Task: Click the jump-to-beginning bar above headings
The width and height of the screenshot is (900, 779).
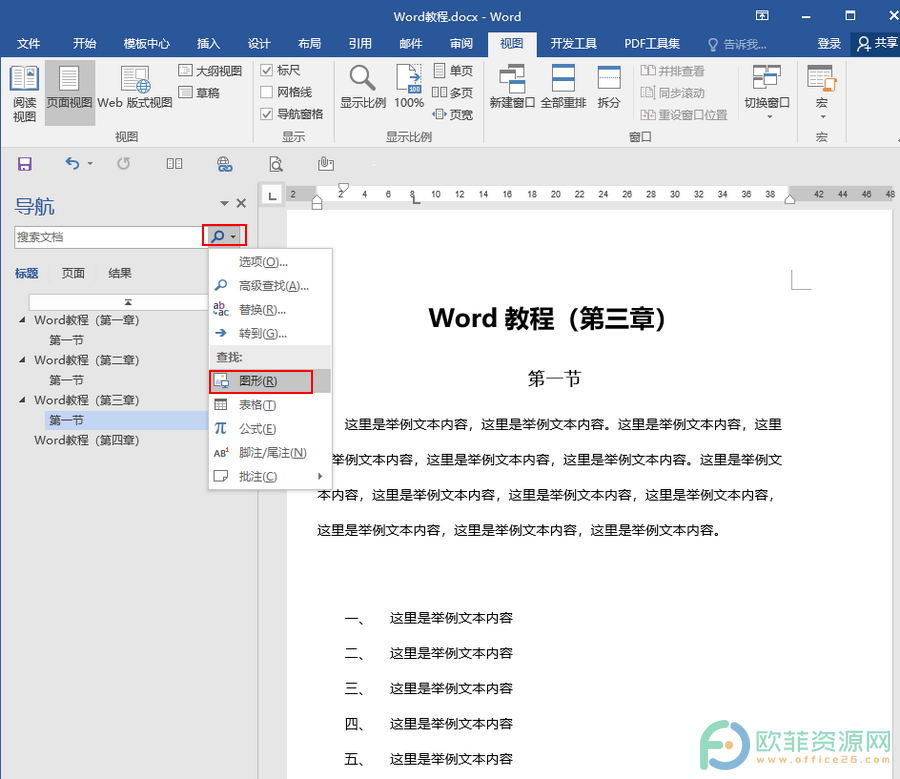Action: 119,302
